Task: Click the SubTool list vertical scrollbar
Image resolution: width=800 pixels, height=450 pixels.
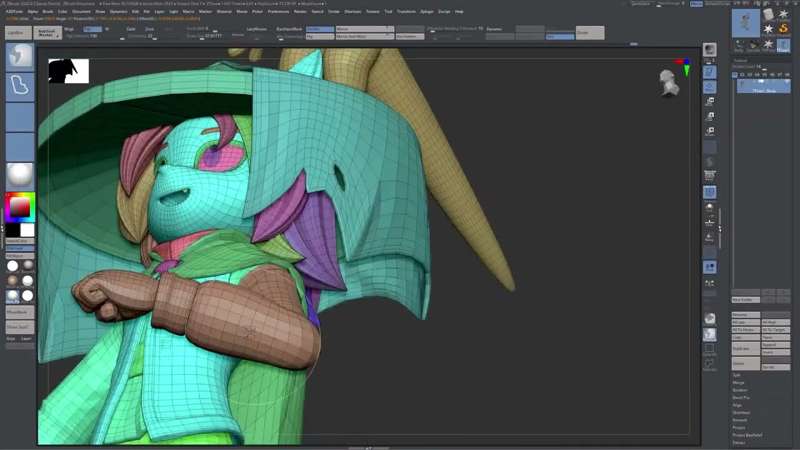Action: click(x=734, y=184)
